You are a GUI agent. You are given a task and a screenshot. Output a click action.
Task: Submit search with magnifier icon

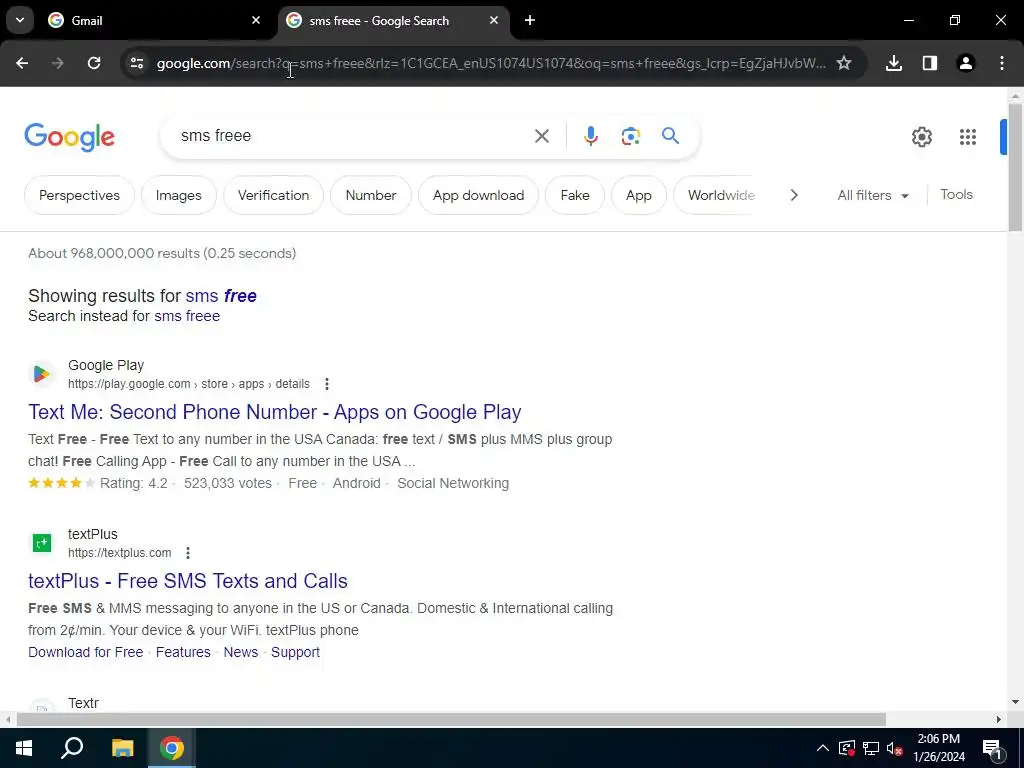click(x=671, y=136)
